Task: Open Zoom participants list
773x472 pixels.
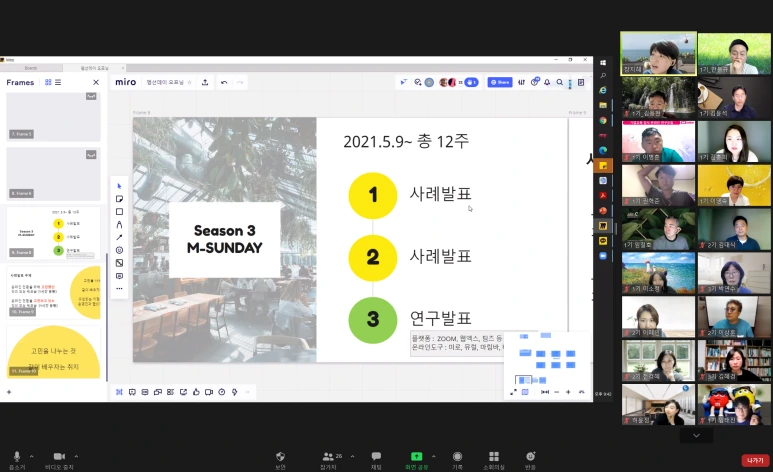Action: 328,460
